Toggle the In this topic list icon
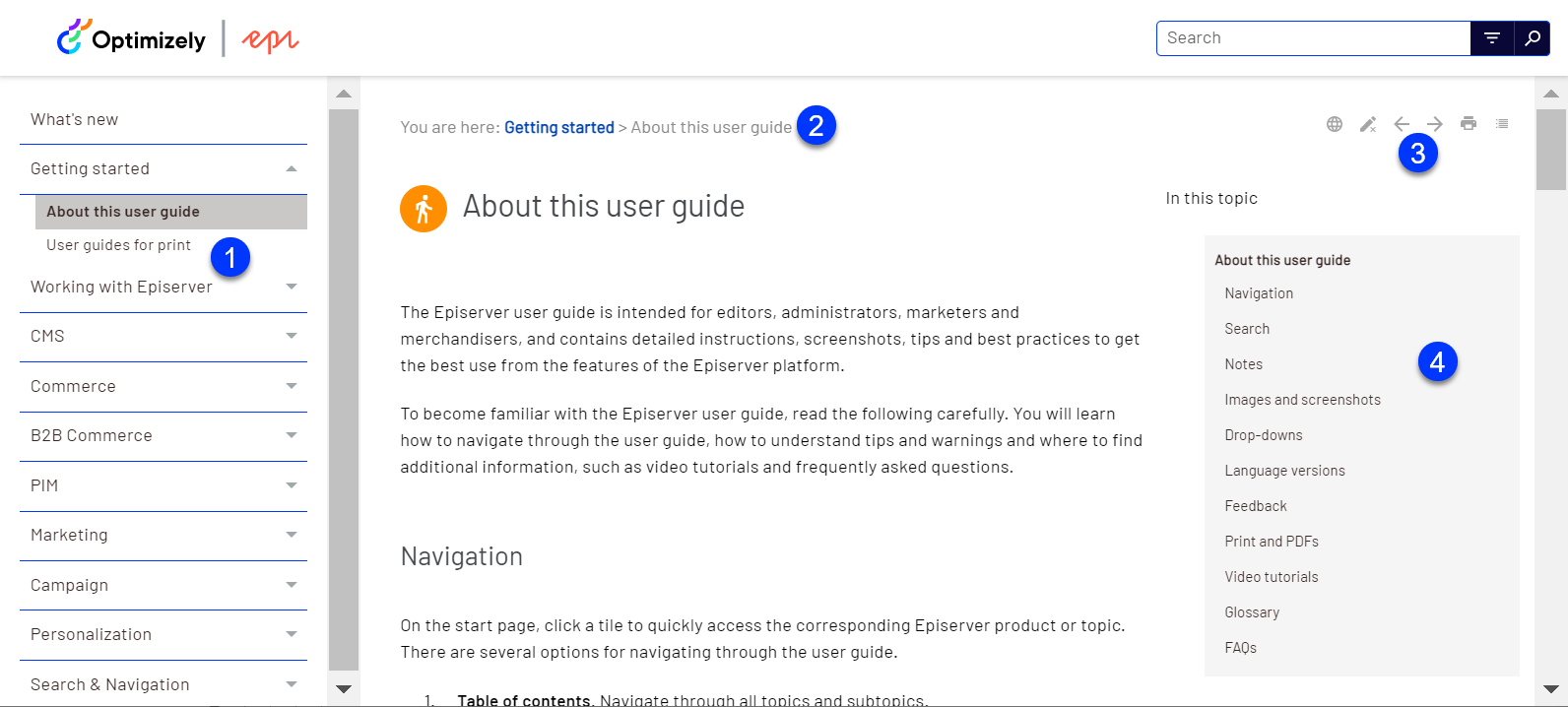 (x=1502, y=124)
